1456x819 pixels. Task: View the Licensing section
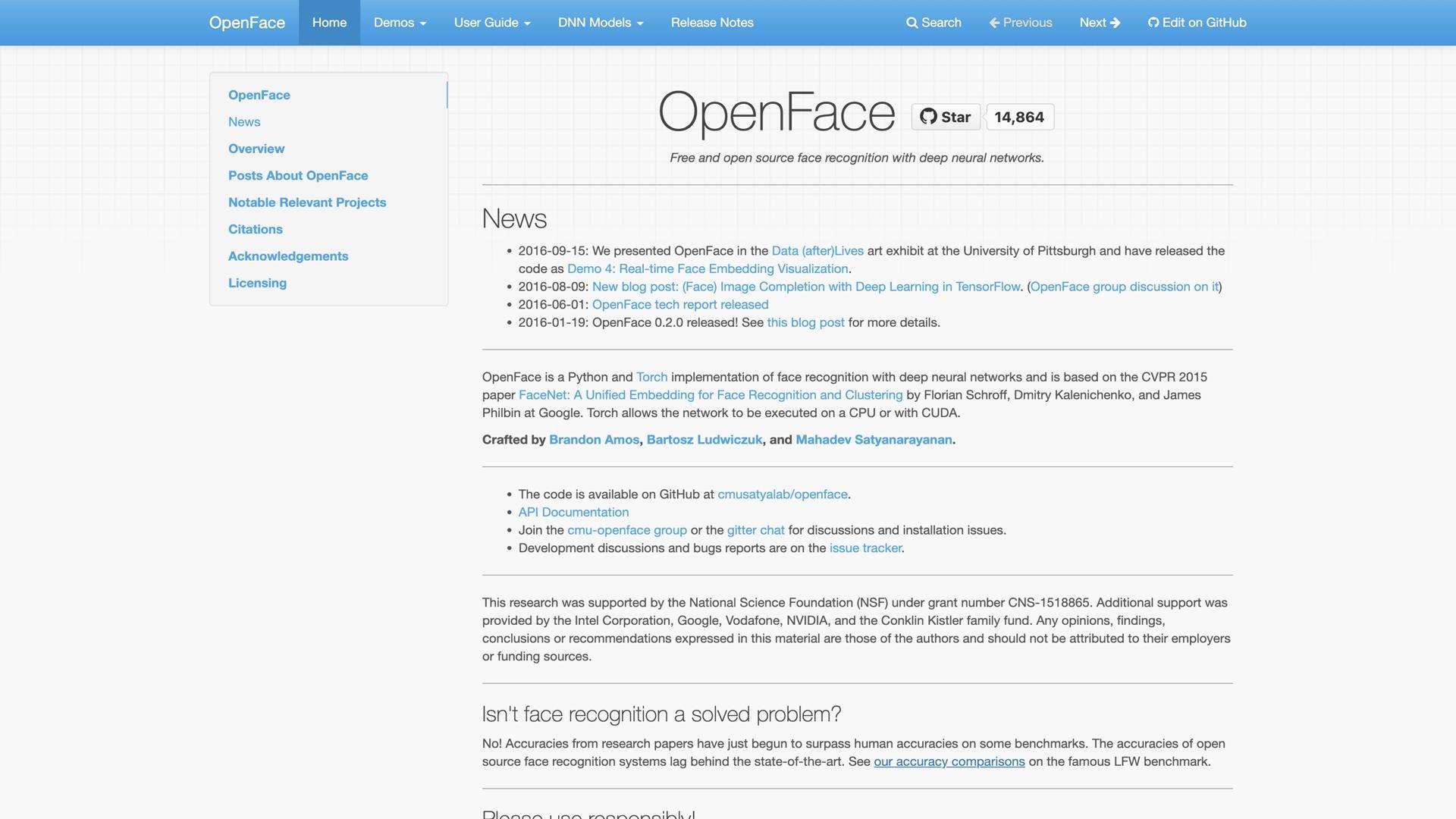257,283
